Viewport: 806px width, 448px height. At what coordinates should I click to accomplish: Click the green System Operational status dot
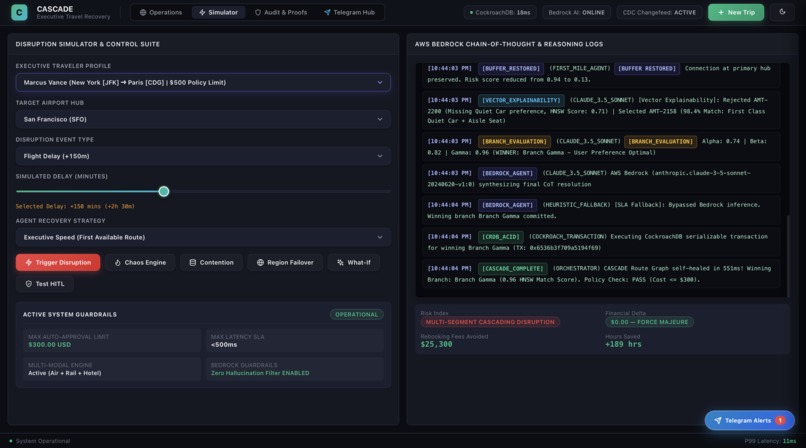(11, 441)
